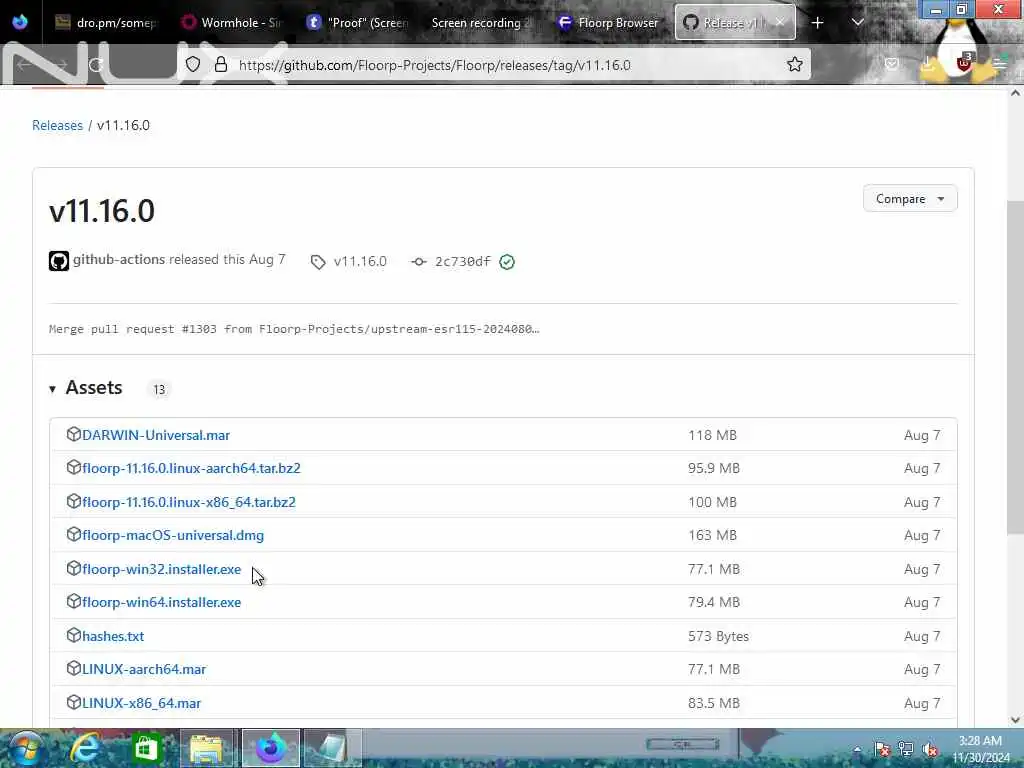Click package icon for hashes.txt
The image size is (1024, 768).
click(73, 635)
